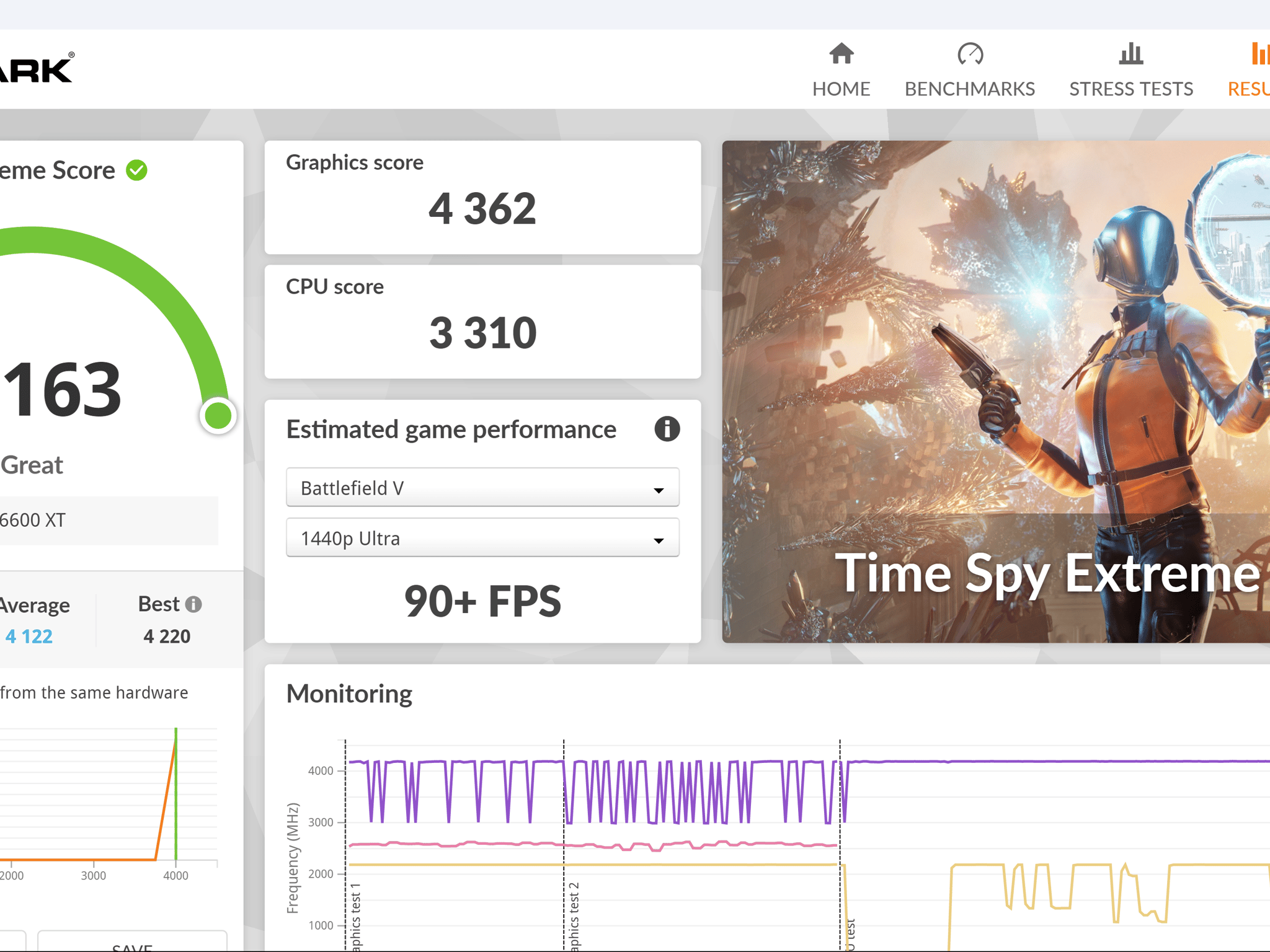Click the orange Results icon
Image resolution: width=1270 pixels, height=952 pixels.
point(1260,53)
